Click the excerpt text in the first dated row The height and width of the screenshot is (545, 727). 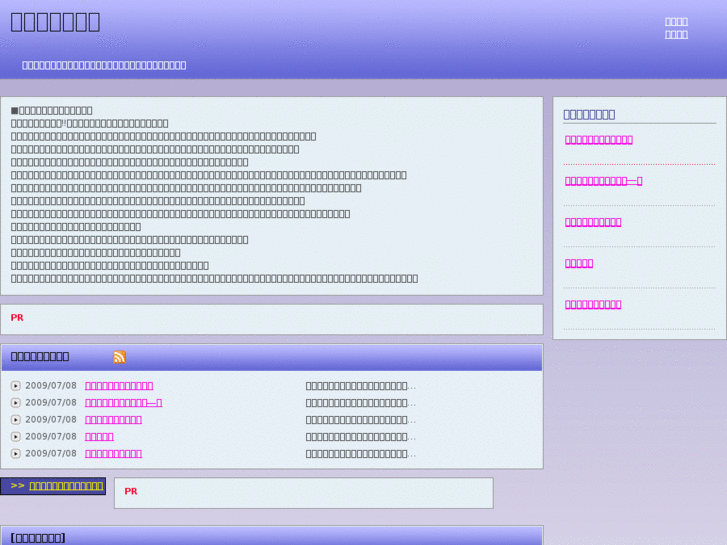point(360,386)
